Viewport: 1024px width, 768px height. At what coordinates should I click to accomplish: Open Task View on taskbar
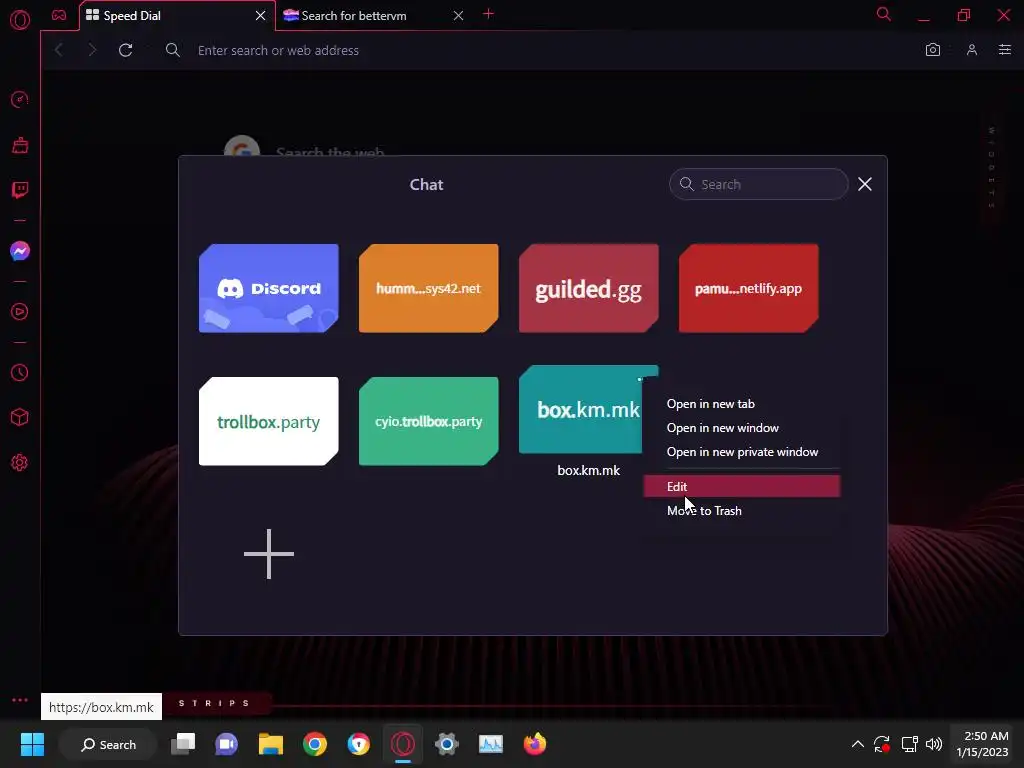183,744
